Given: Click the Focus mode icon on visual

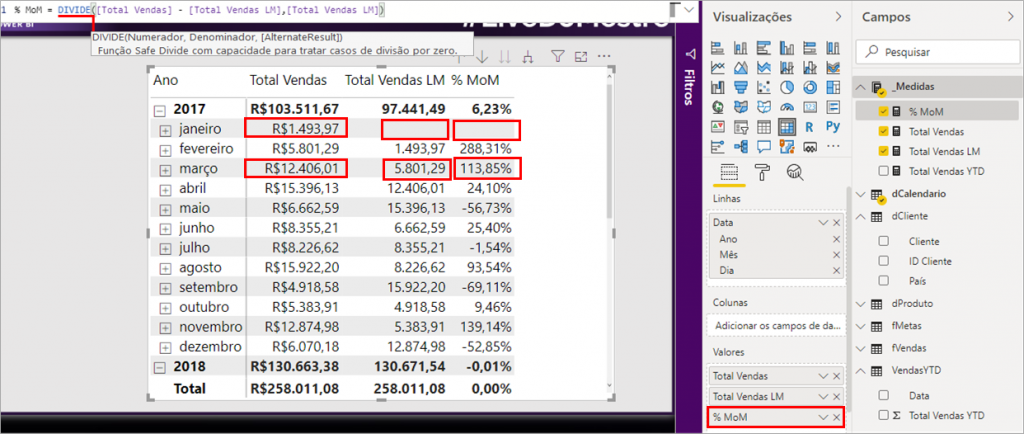Looking at the screenshot, I should (x=580, y=58).
